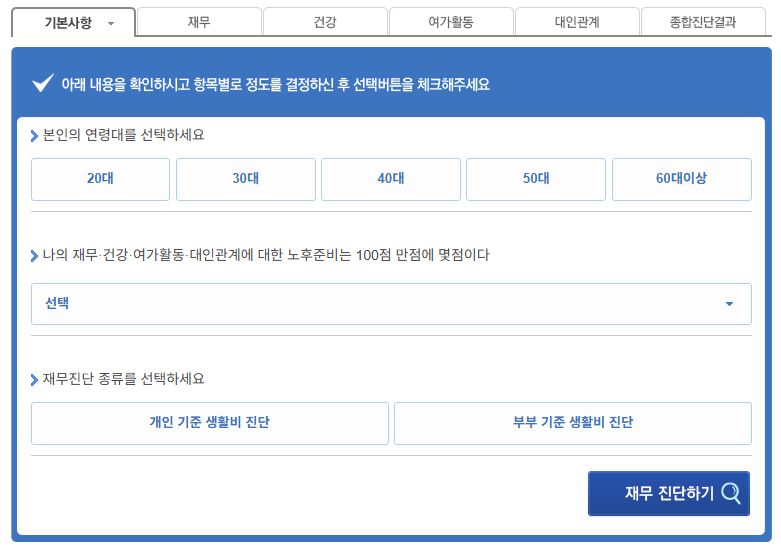Click the chevron beside 본인의 연령대를 선택하세요

34,136
